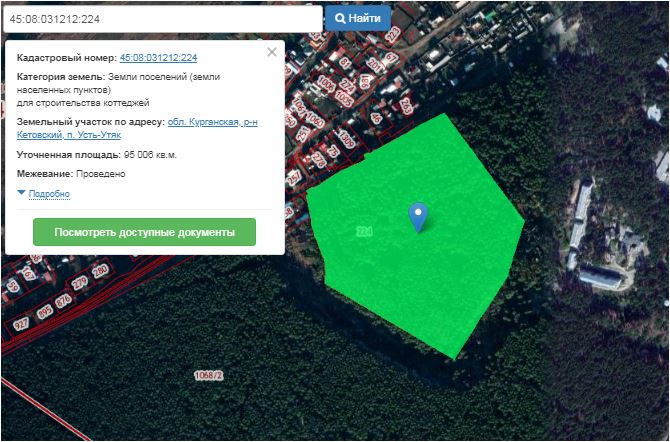670x442 pixels.
Task: Click parcel labeled 278 on map
Action: click(x=318, y=158)
